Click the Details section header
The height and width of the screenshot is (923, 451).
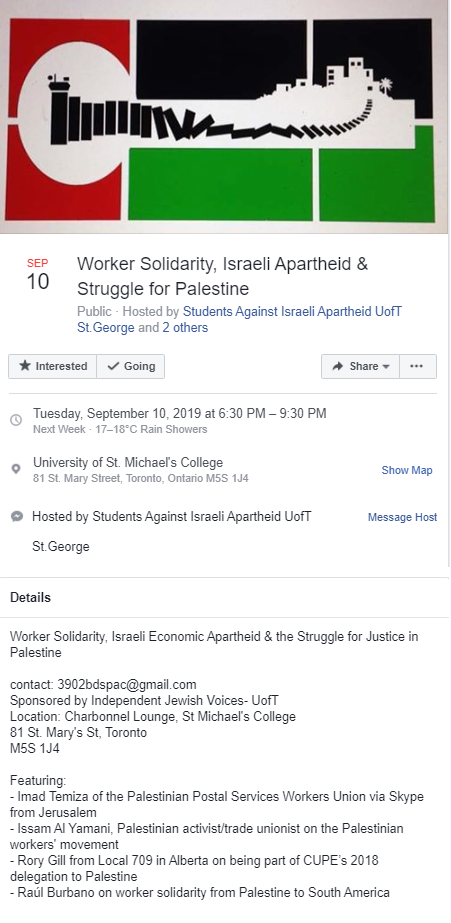pos(31,597)
